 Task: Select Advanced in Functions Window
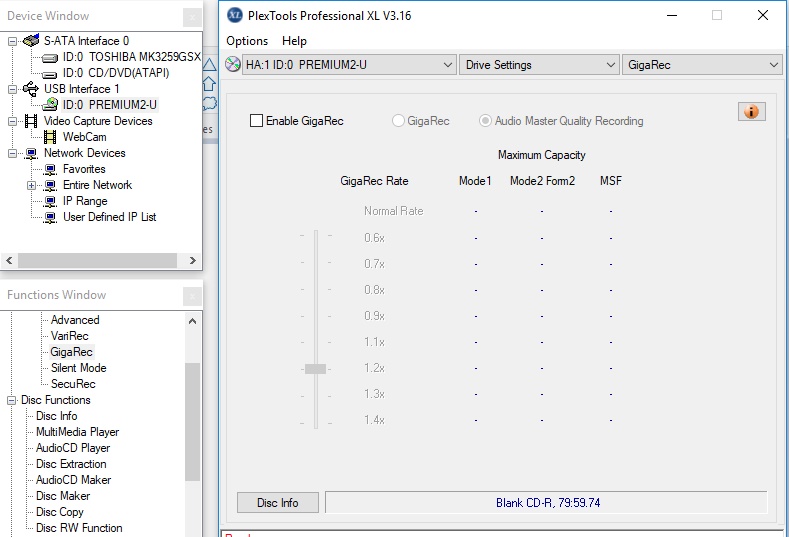coord(75,320)
